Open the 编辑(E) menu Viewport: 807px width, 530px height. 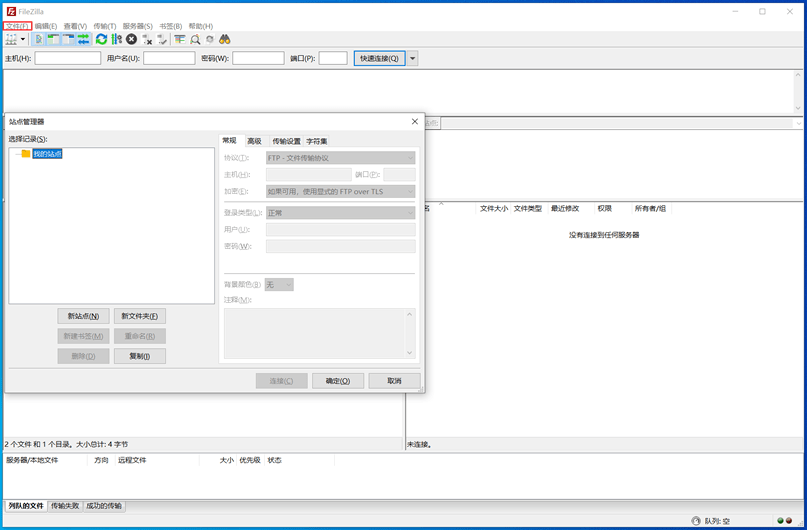pyautogui.click(x=46, y=26)
